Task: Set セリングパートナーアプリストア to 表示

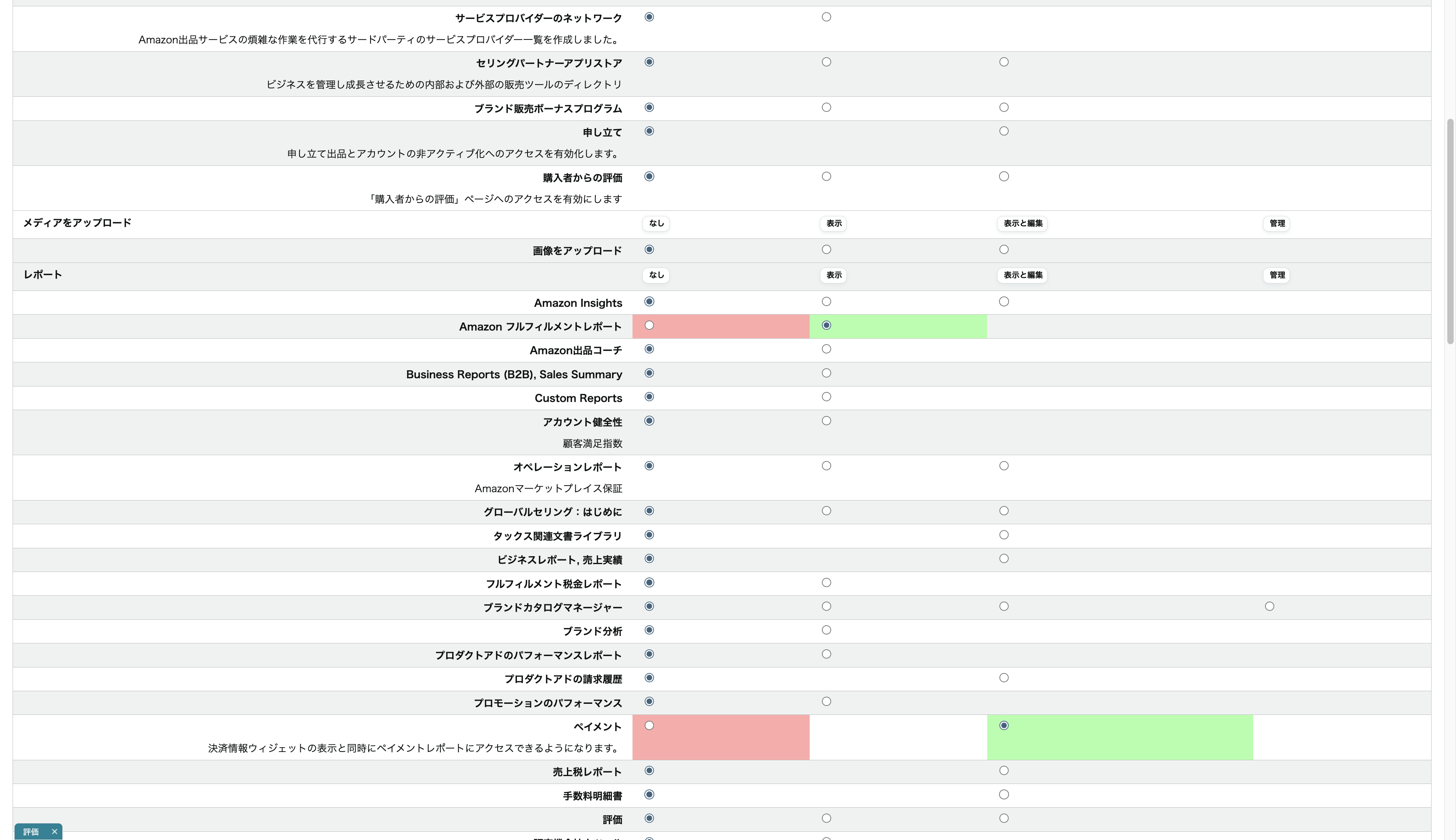Action: click(x=826, y=62)
